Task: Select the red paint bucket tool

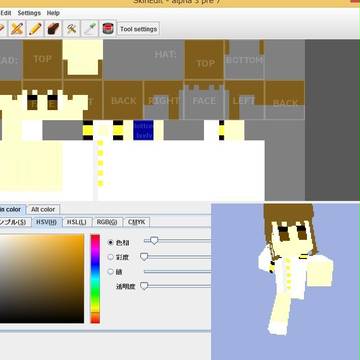Action: click(108, 29)
